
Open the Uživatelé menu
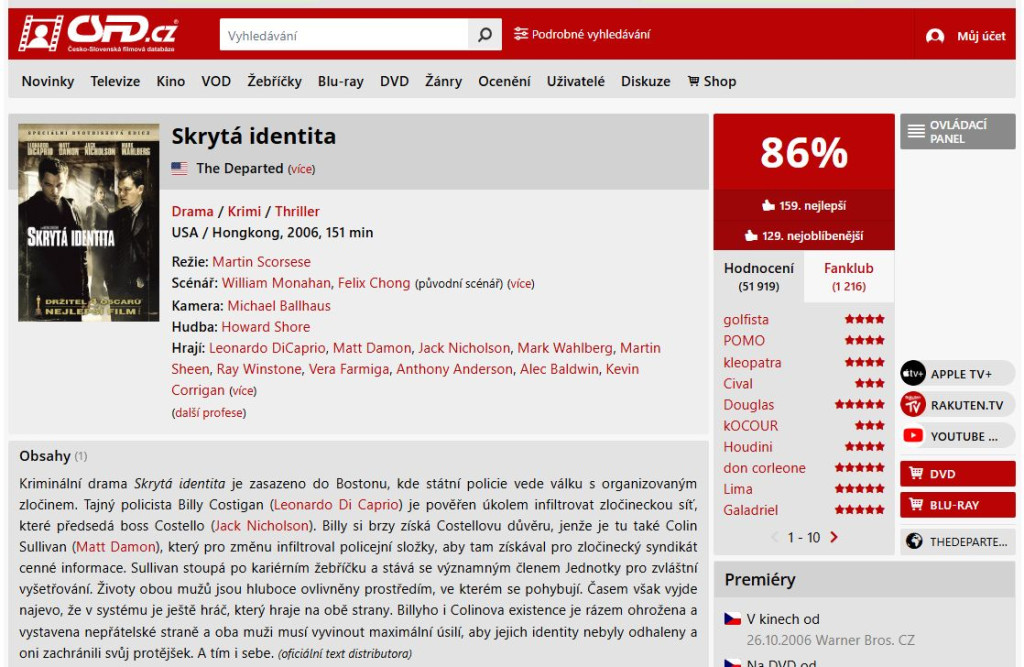[x=575, y=81]
